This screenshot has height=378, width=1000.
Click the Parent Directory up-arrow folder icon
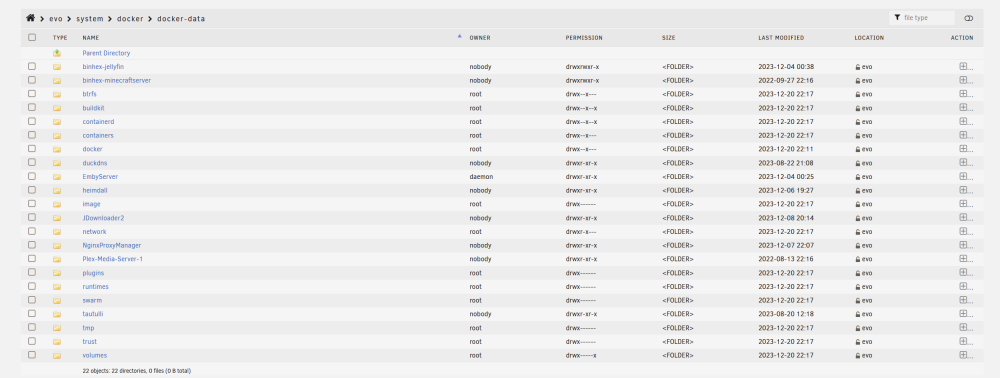57,53
